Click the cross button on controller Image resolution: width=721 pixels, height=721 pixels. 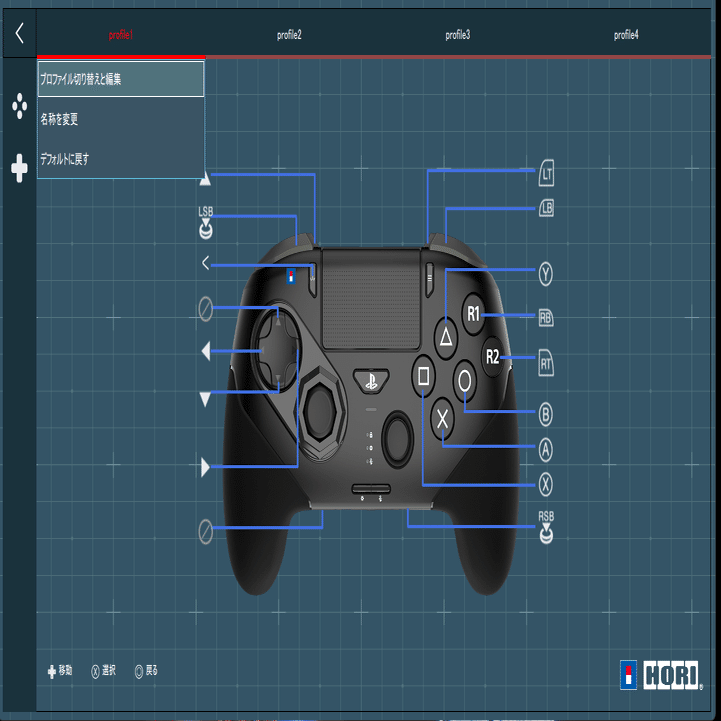click(442, 419)
